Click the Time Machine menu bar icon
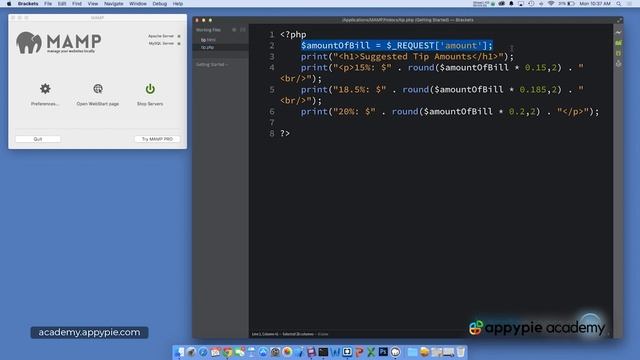This screenshot has height=360, width=640. [x=531, y=4]
